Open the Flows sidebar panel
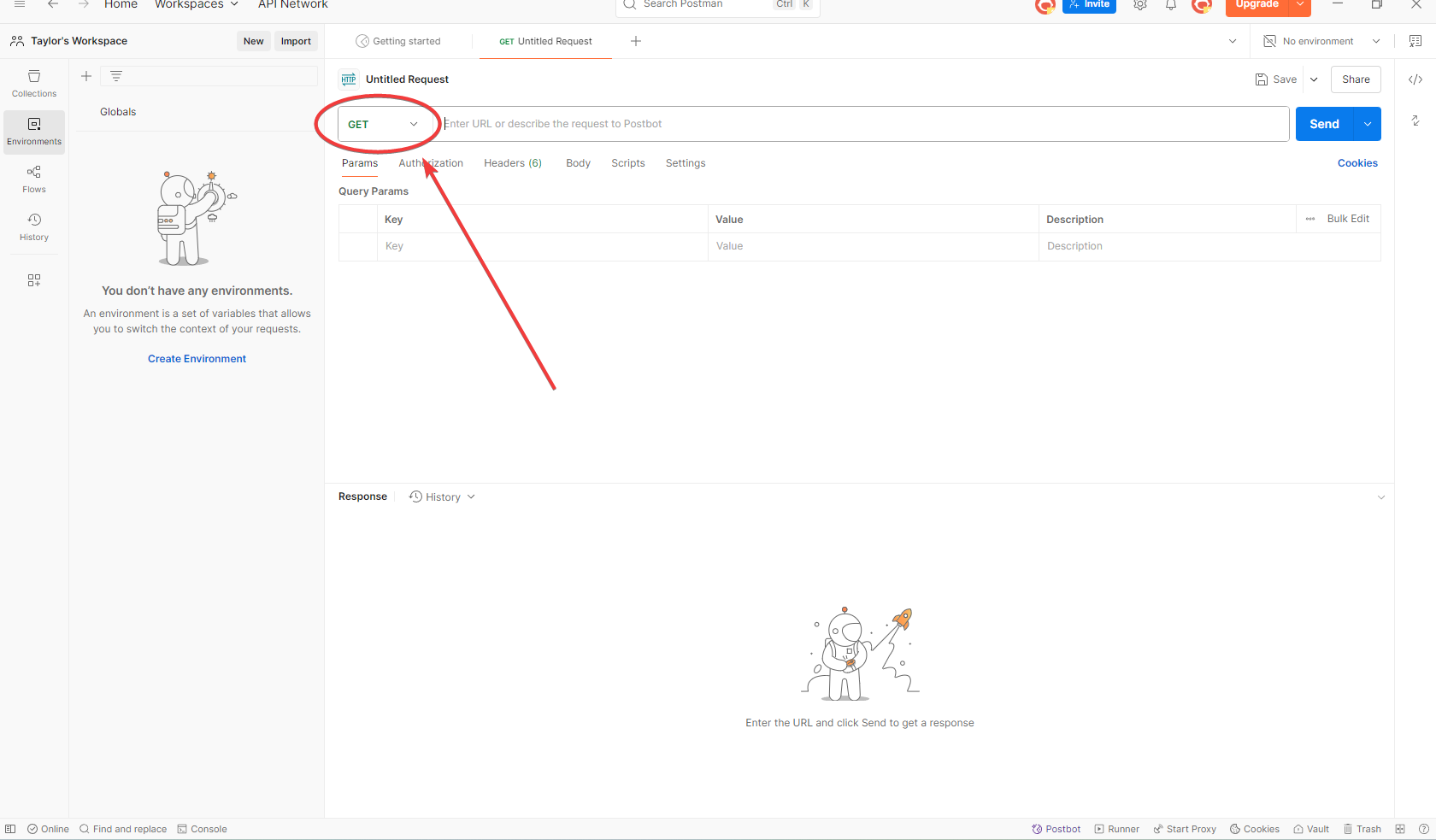 34,179
